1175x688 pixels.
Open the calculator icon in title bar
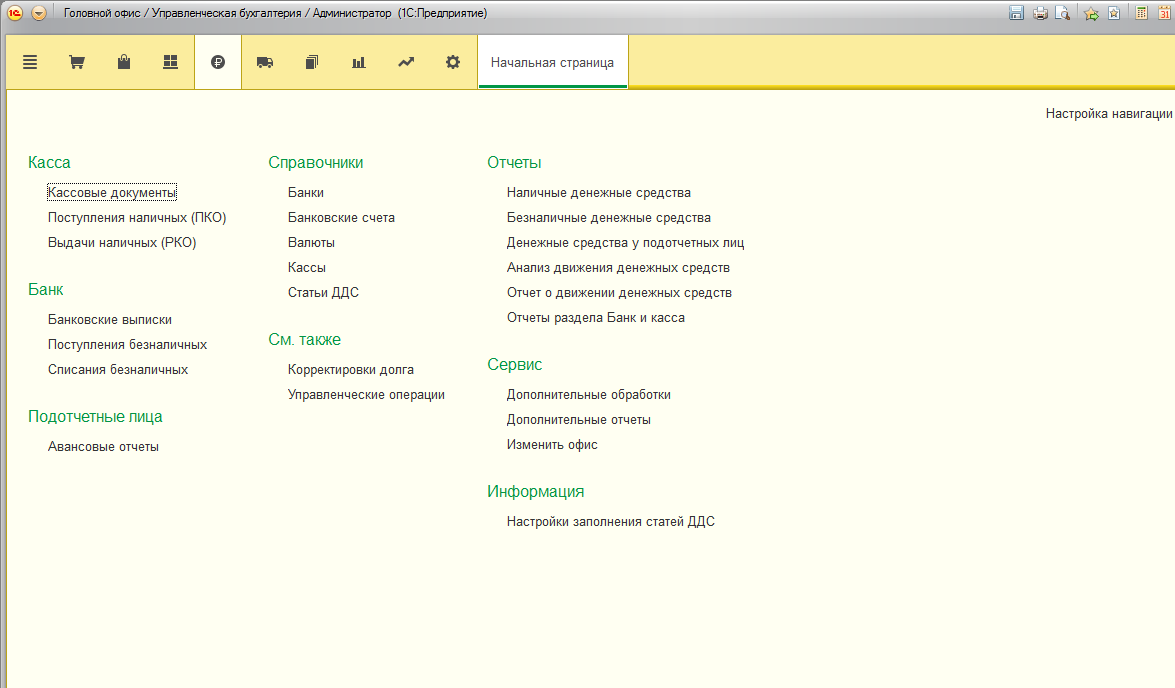tap(1141, 13)
